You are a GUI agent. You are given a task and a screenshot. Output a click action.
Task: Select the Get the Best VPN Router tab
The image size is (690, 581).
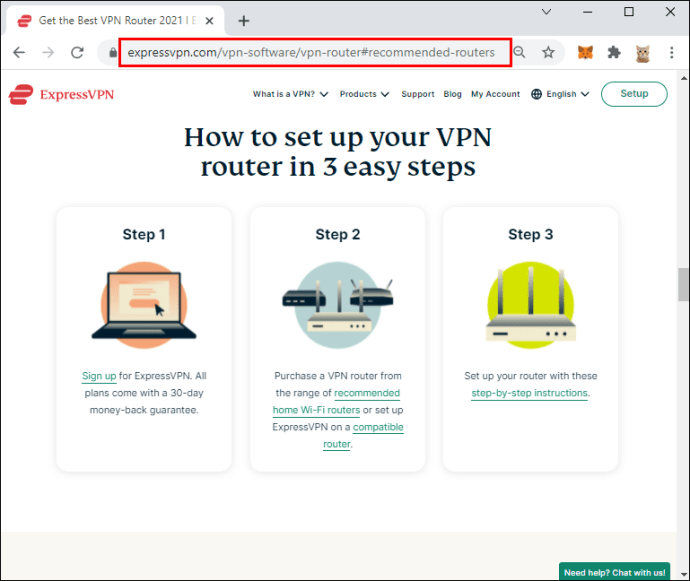115,21
